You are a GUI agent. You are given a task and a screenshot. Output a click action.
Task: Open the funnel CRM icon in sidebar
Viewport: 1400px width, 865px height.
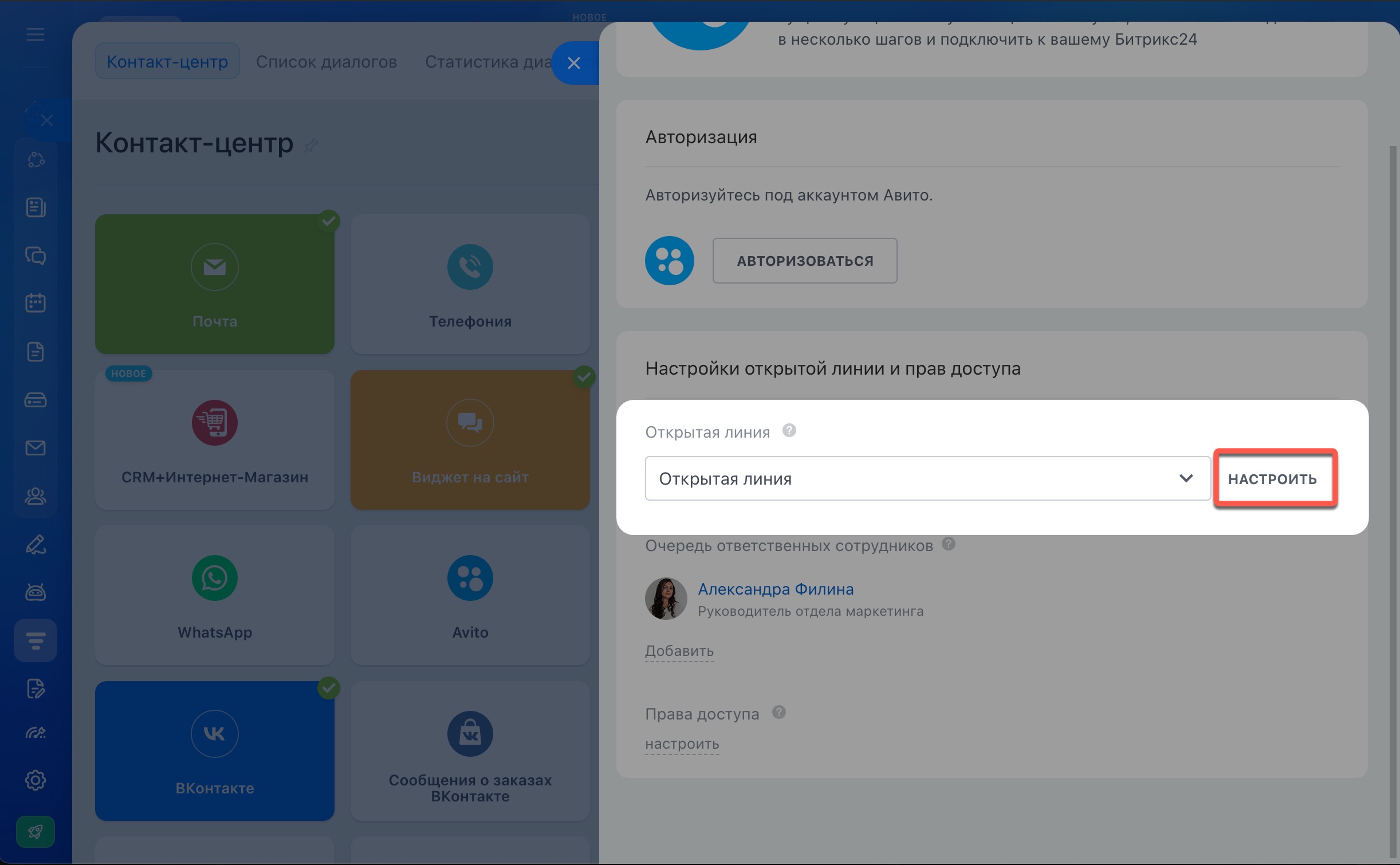[36, 640]
